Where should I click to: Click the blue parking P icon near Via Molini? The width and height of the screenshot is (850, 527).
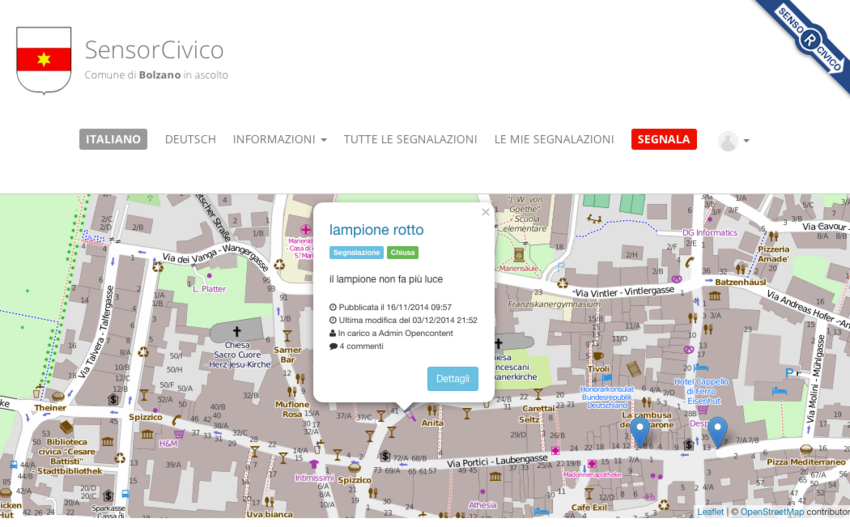click(789, 373)
